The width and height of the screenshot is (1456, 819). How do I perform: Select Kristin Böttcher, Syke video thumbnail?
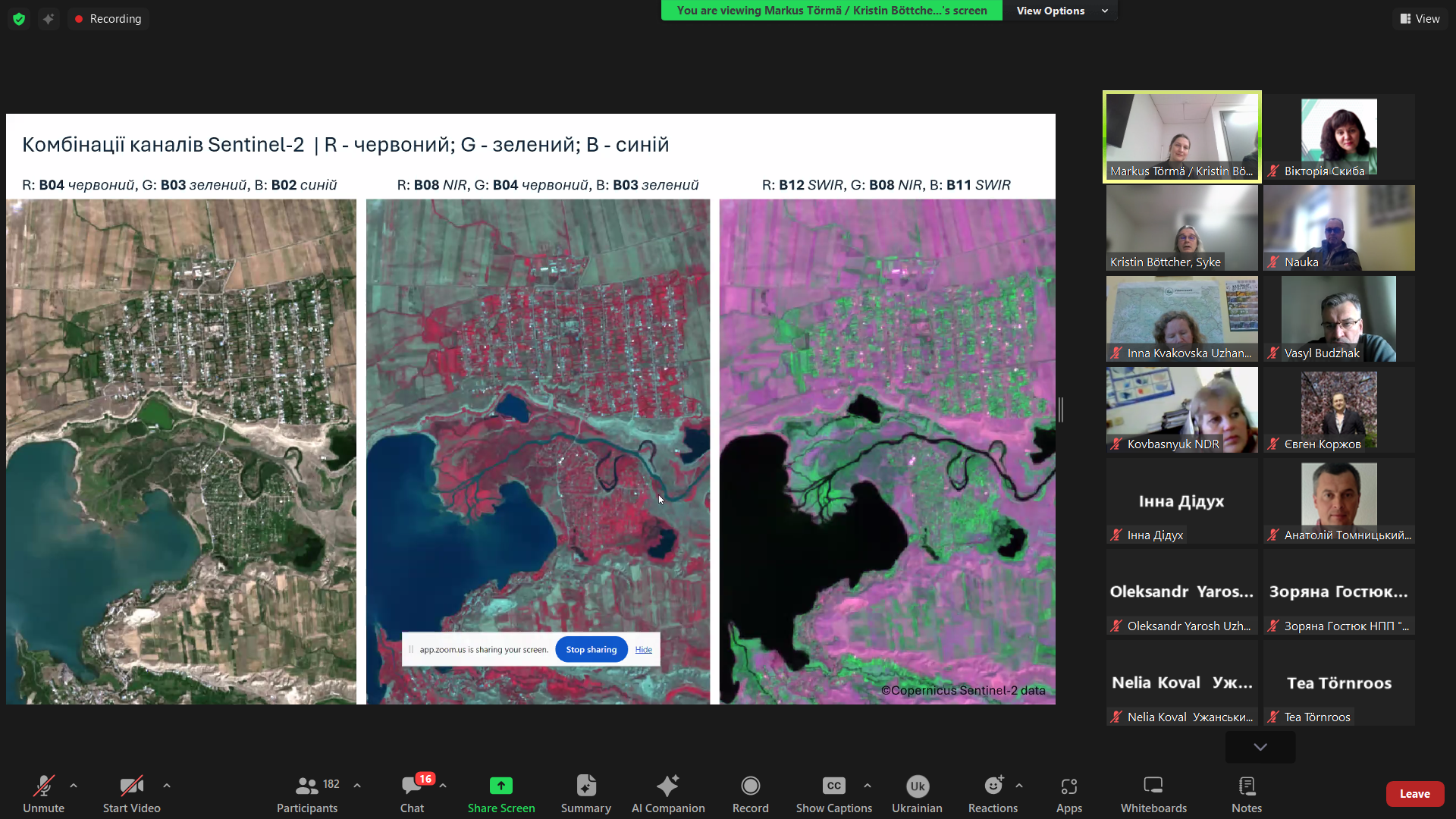[1181, 227]
